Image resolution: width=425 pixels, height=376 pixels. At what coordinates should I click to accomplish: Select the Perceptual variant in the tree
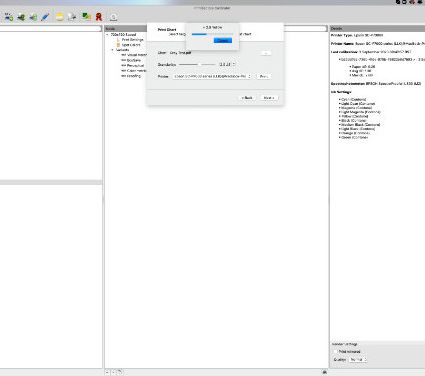pos(135,65)
